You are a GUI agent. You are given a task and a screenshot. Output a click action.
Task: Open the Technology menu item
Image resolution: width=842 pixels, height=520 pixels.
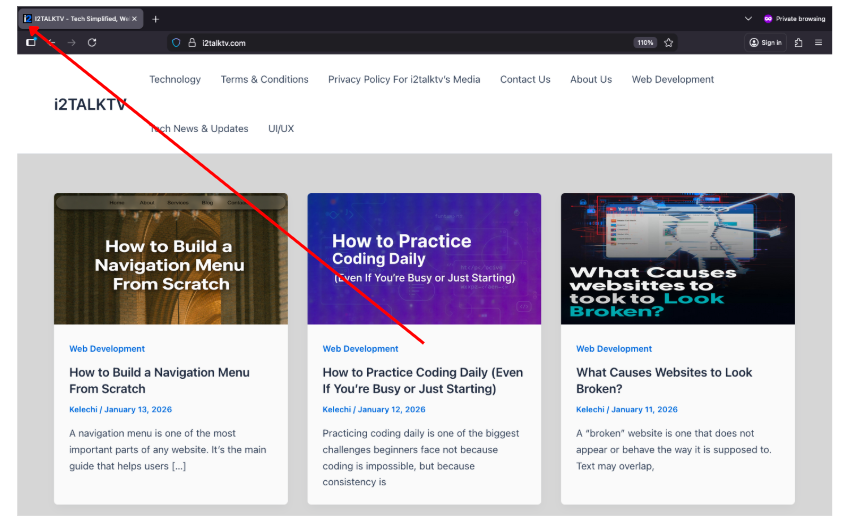tap(175, 80)
